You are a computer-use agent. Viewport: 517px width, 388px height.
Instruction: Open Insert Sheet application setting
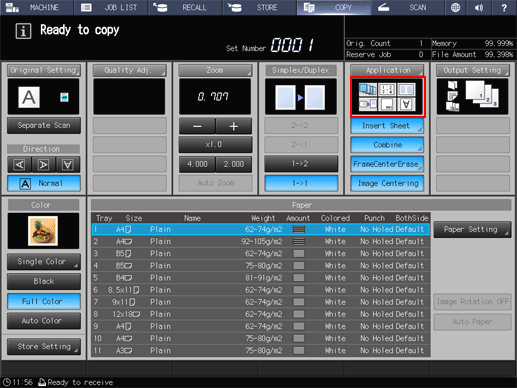point(387,126)
